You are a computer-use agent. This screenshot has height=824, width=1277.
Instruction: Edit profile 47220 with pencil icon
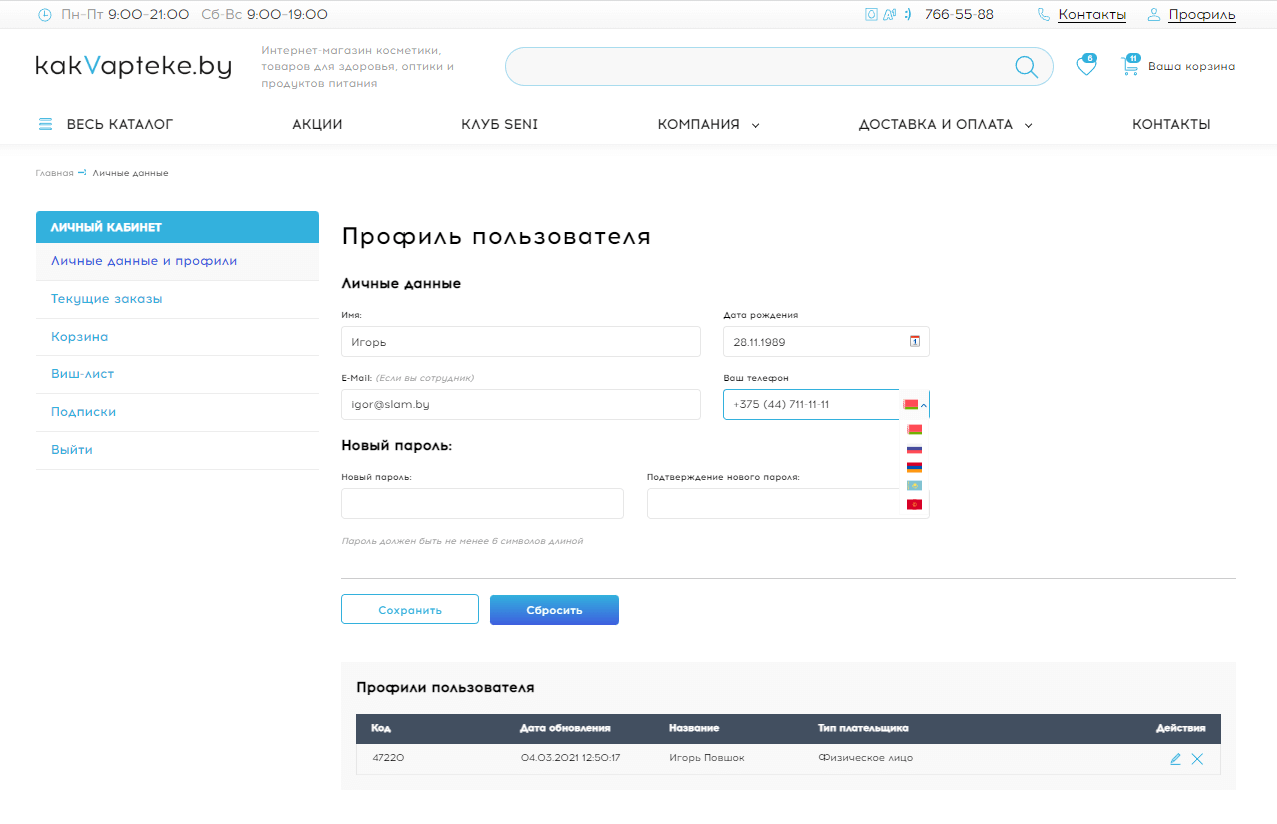click(1175, 759)
